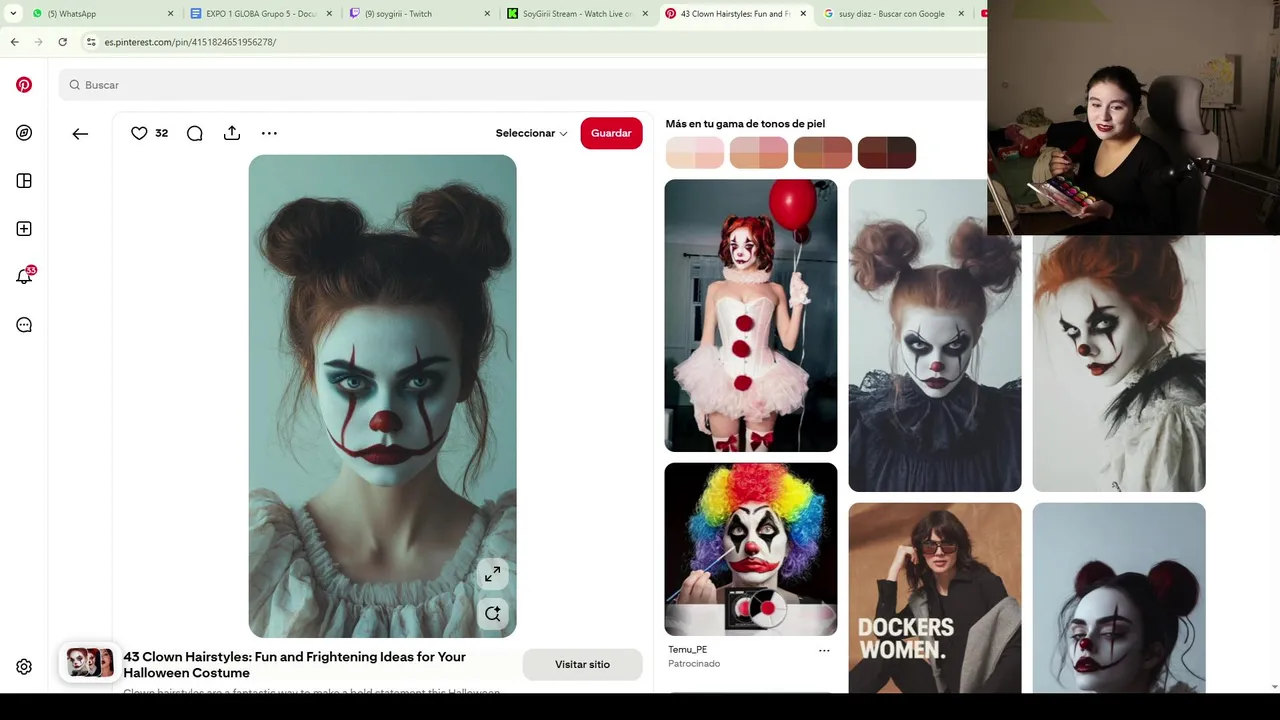Open the Seleccionar board dropdown
The width and height of the screenshot is (1280, 720).
(x=531, y=133)
